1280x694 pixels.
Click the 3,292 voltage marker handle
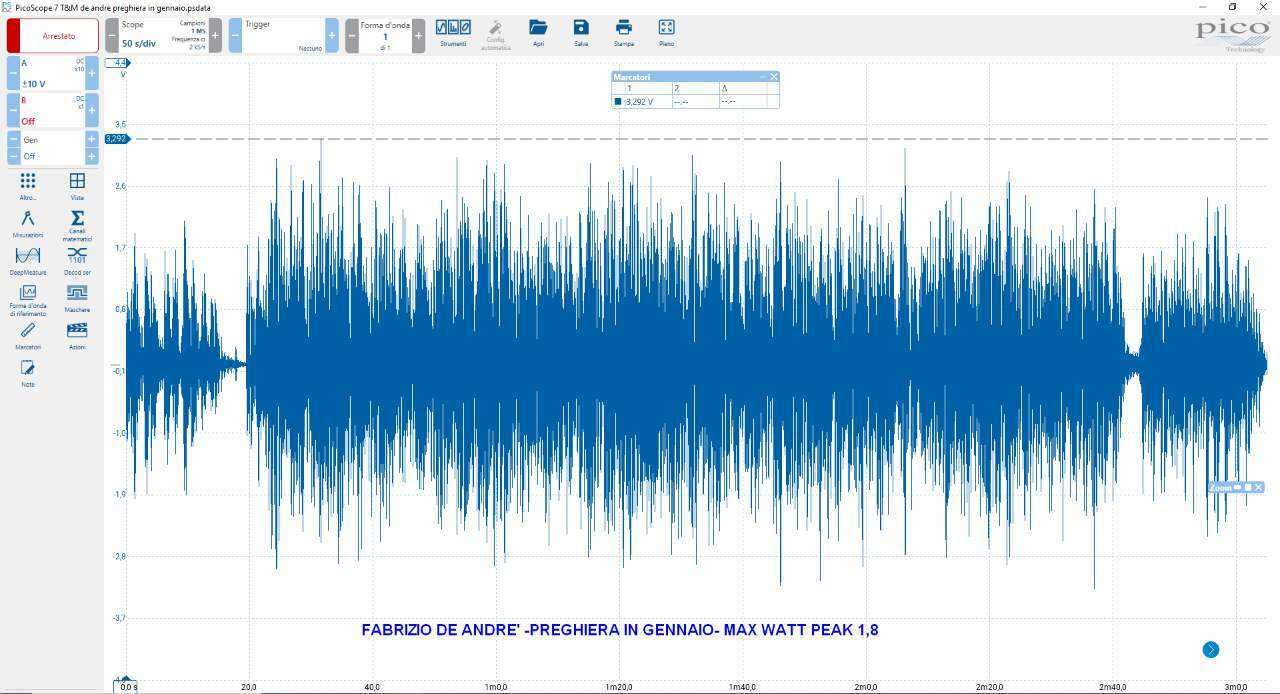tap(116, 138)
